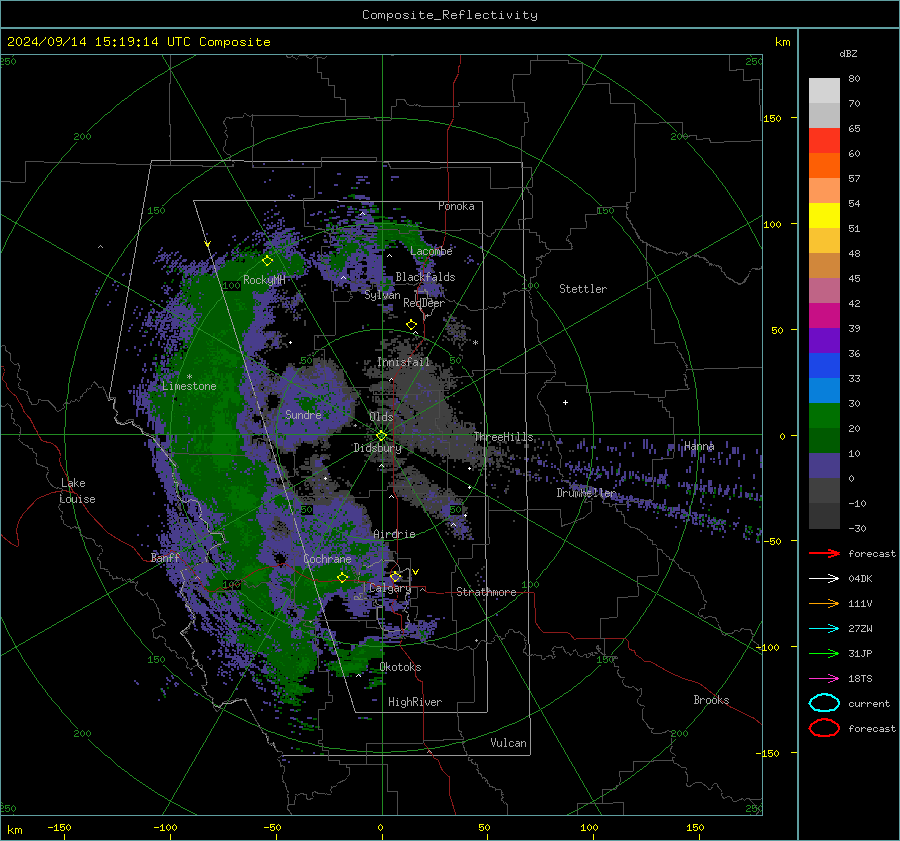Click the Sundre label
The width and height of the screenshot is (900, 841).
(303, 414)
